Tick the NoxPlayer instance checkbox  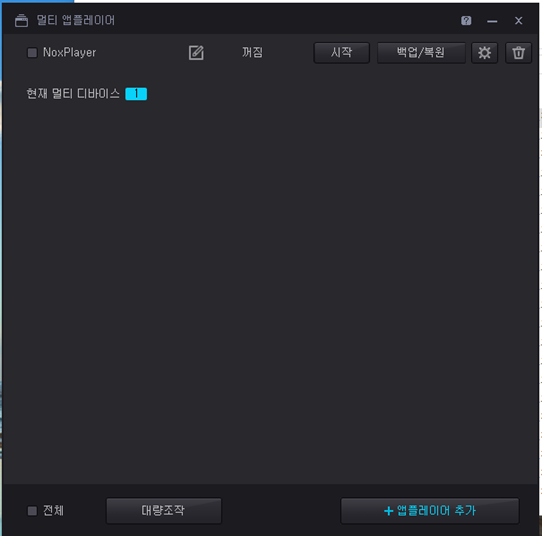pos(32,53)
